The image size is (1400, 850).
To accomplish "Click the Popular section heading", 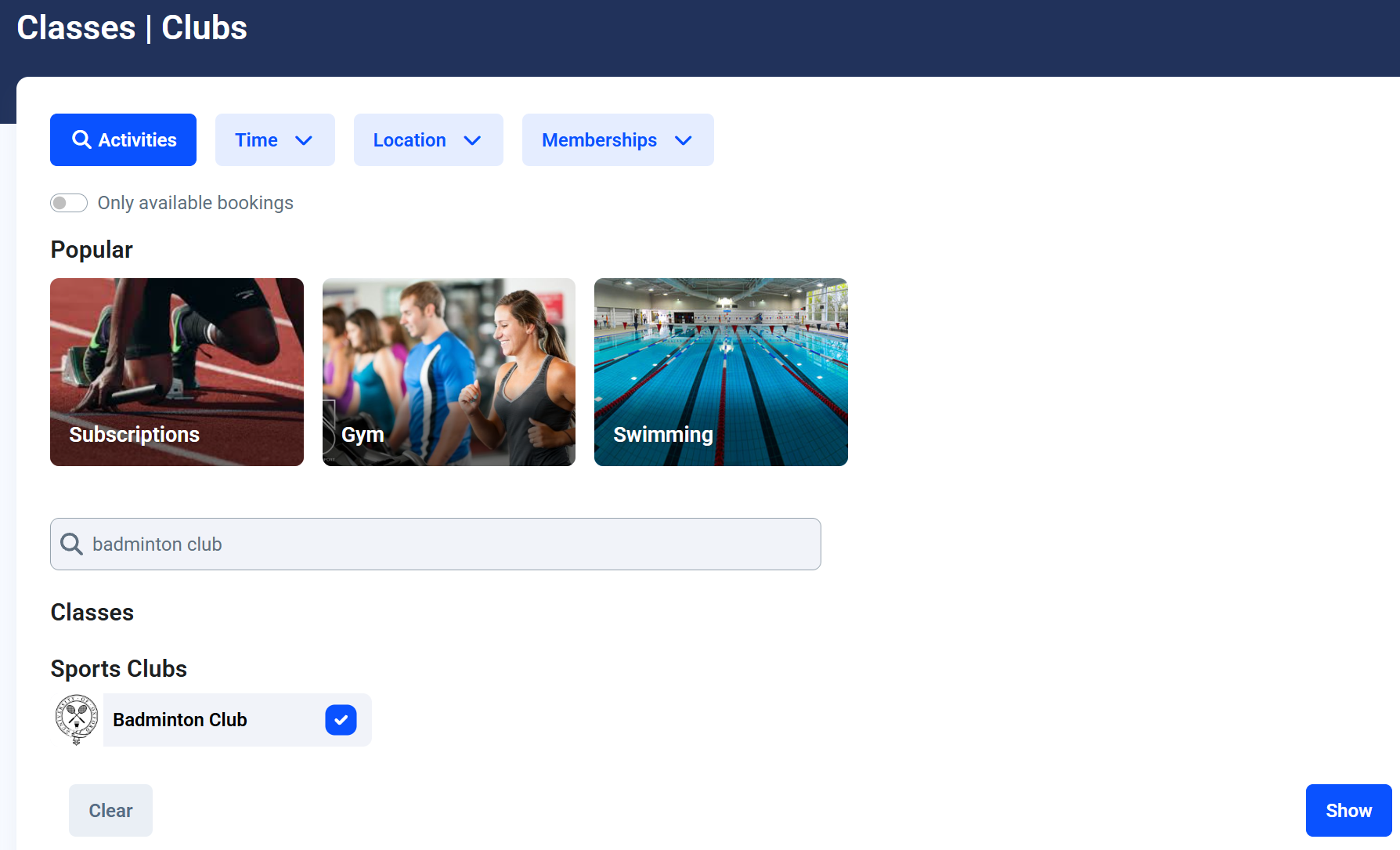I will 92,250.
